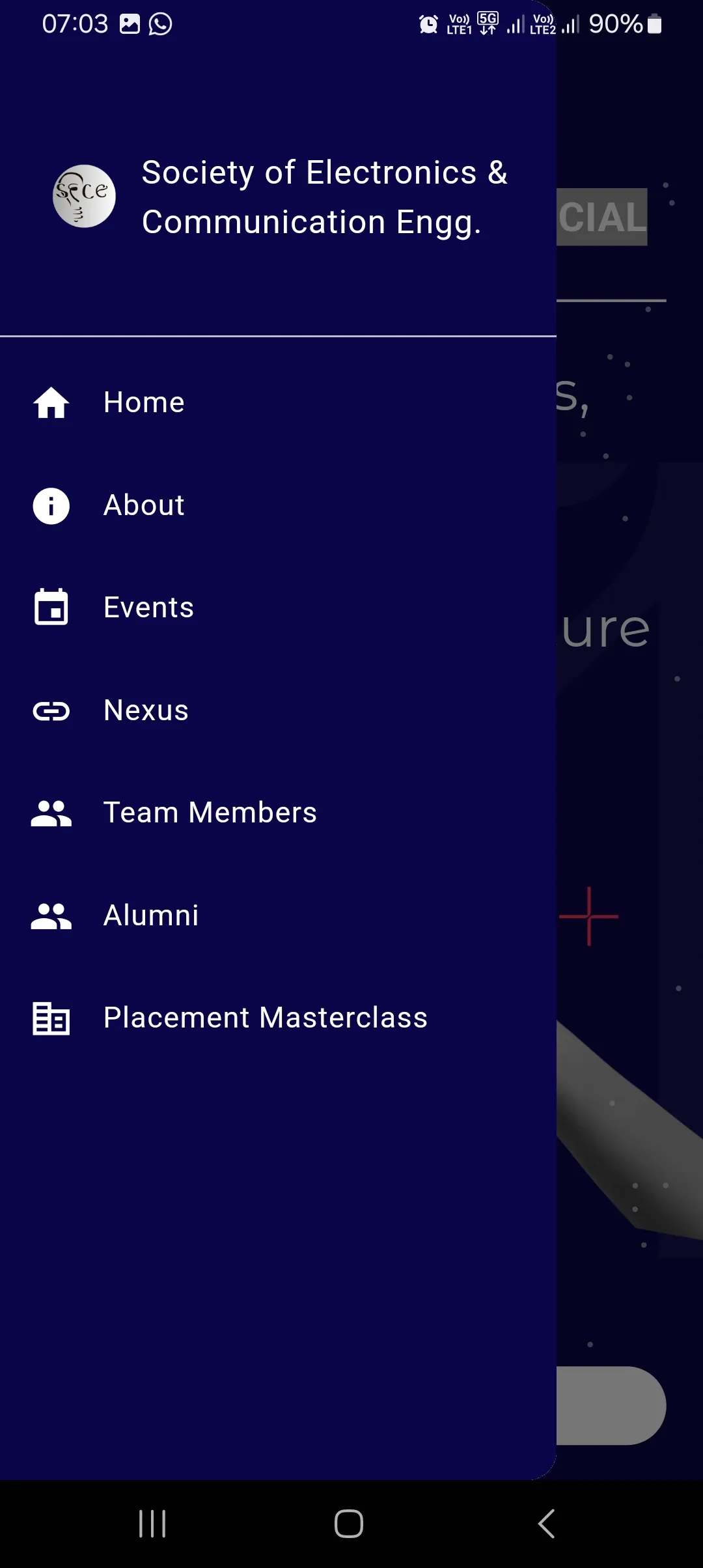The image size is (703, 1568).
Task: Tap the WhatsApp notification icon in status bar
Action: (160, 24)
